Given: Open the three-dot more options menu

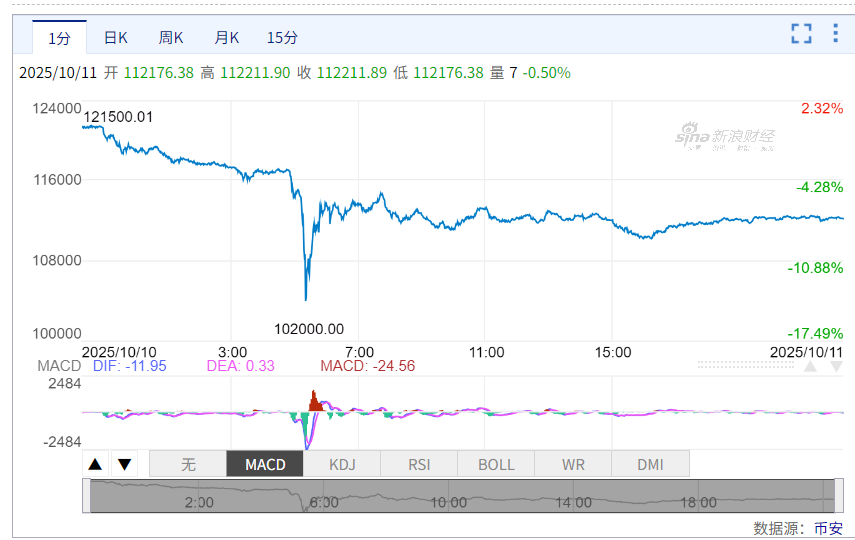Looking at the screenshot, I should tap(836, 34).
